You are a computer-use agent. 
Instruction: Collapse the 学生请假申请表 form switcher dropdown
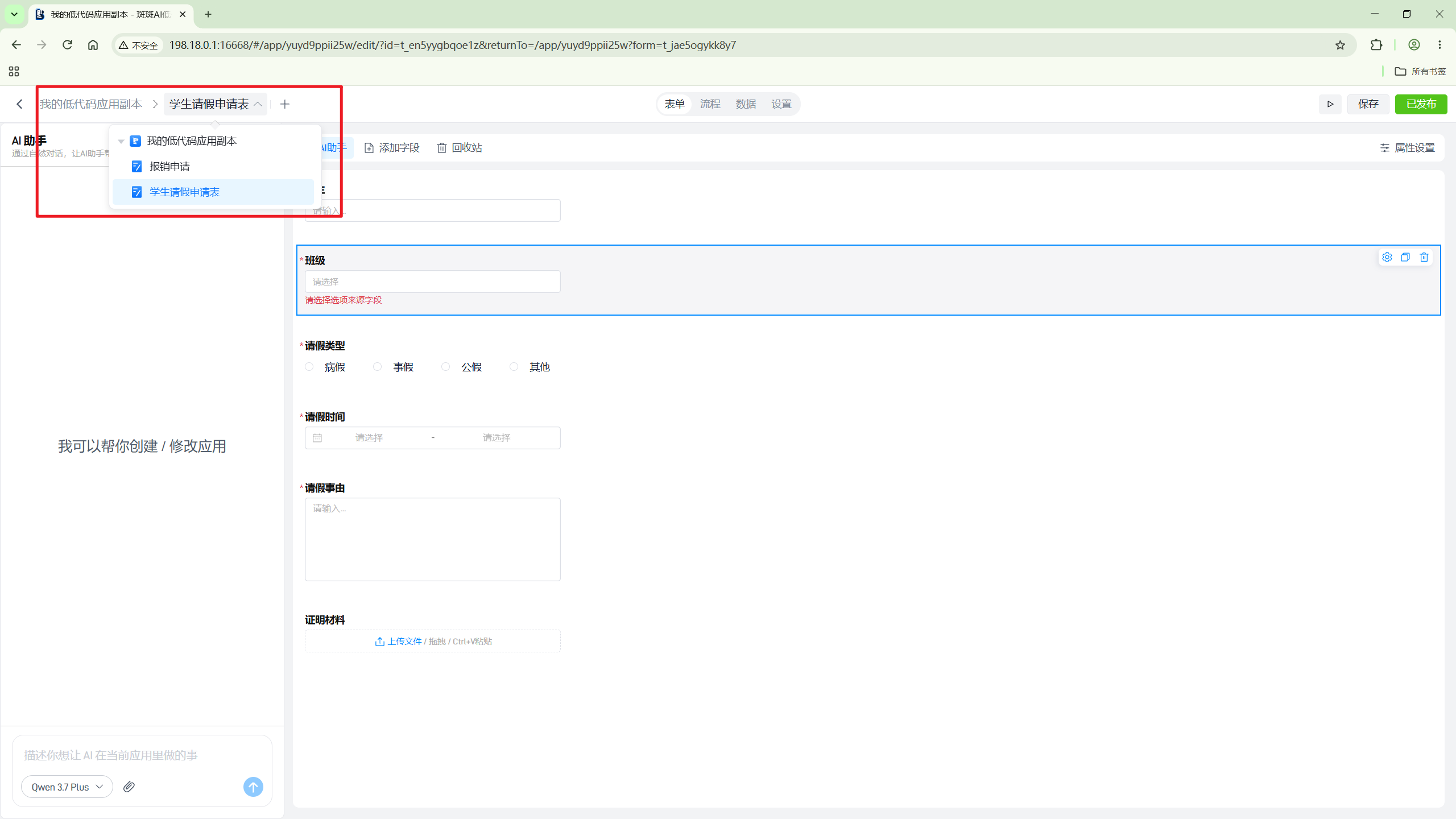215,104
